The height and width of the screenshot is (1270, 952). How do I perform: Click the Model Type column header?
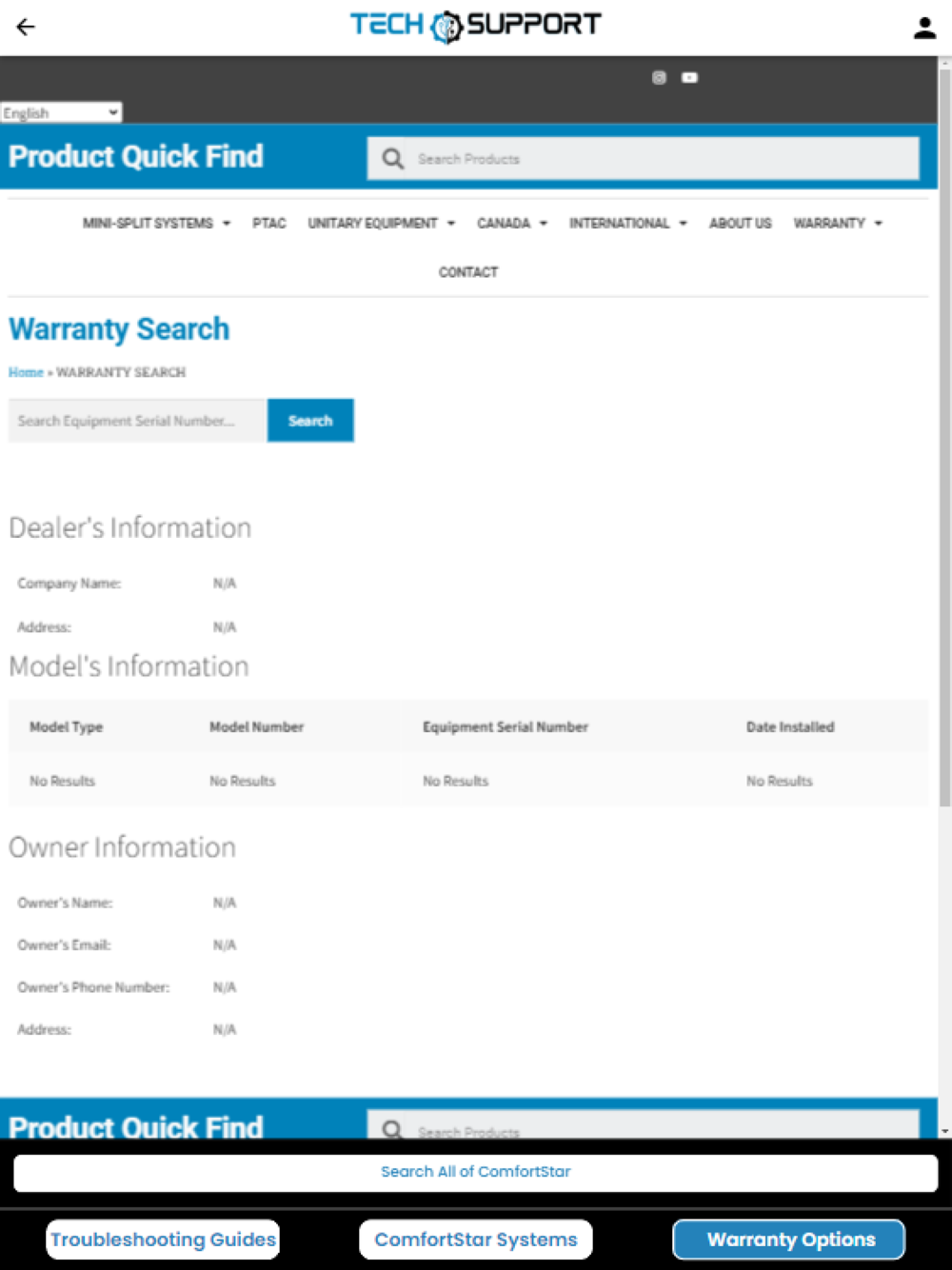[x=66, y=727]
